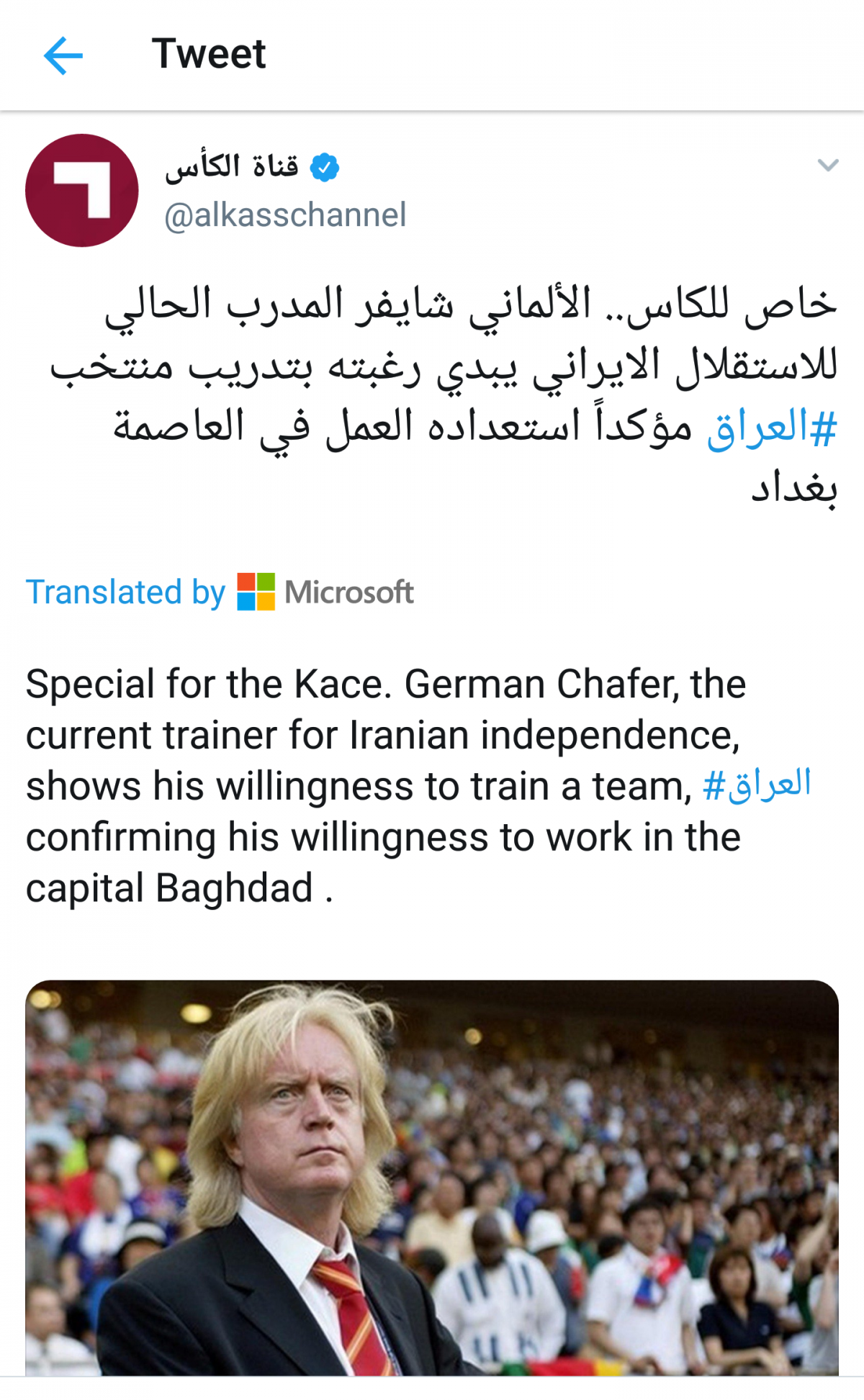Open the @alkasschannel handle
The width and height of the screenshot is (864, 1400).
(285, 215)
